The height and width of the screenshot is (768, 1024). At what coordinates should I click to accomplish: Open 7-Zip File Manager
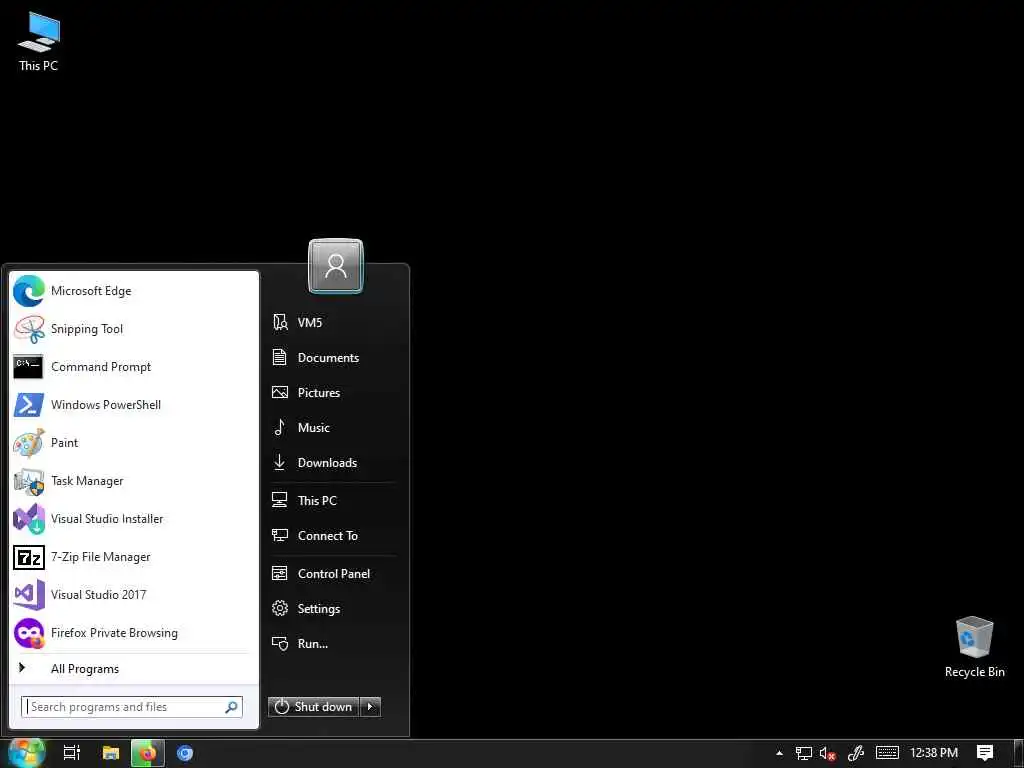click(135, 556)
